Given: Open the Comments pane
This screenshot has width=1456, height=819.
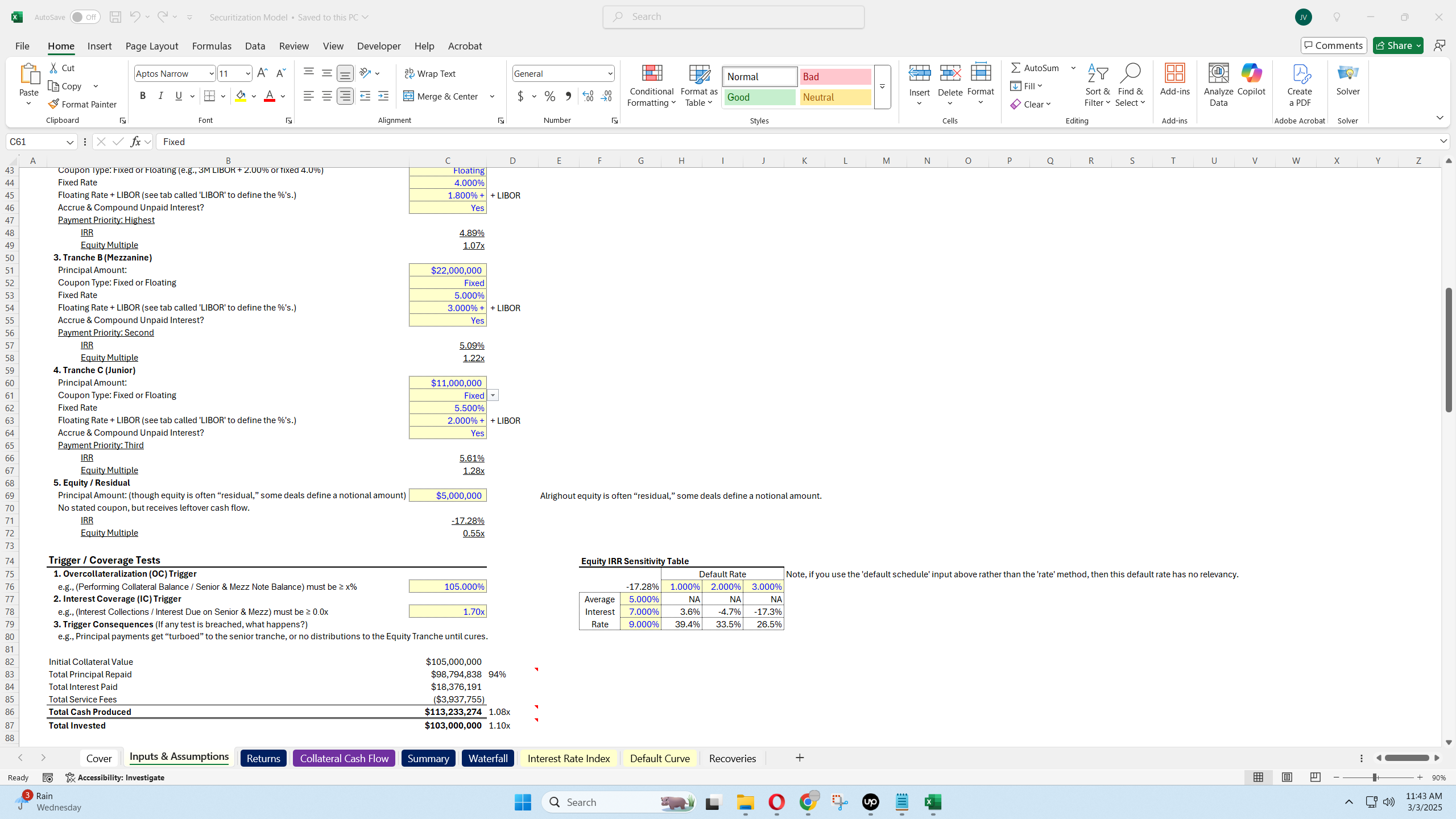Looking at the screenshot, I should tap(1333, 45).
